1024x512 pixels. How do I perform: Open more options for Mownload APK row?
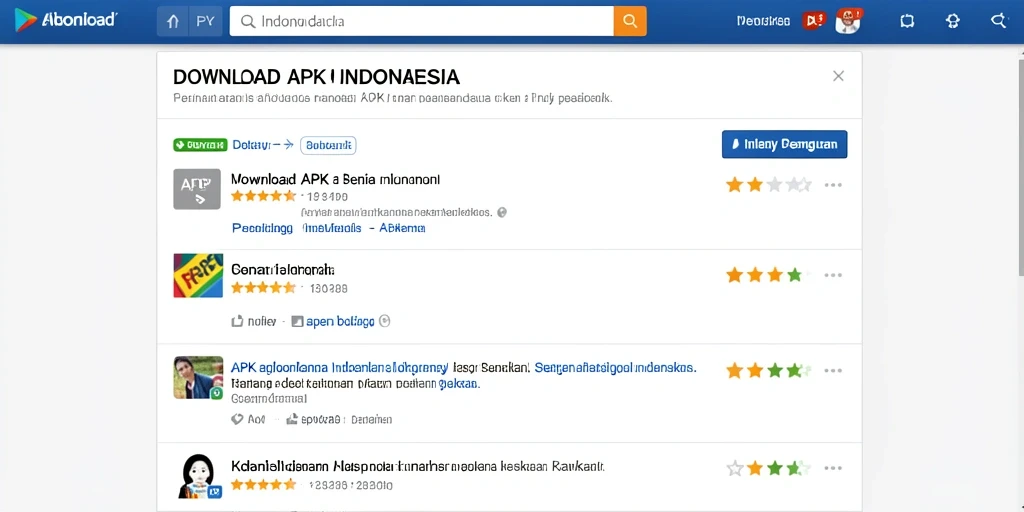[833, 185]
